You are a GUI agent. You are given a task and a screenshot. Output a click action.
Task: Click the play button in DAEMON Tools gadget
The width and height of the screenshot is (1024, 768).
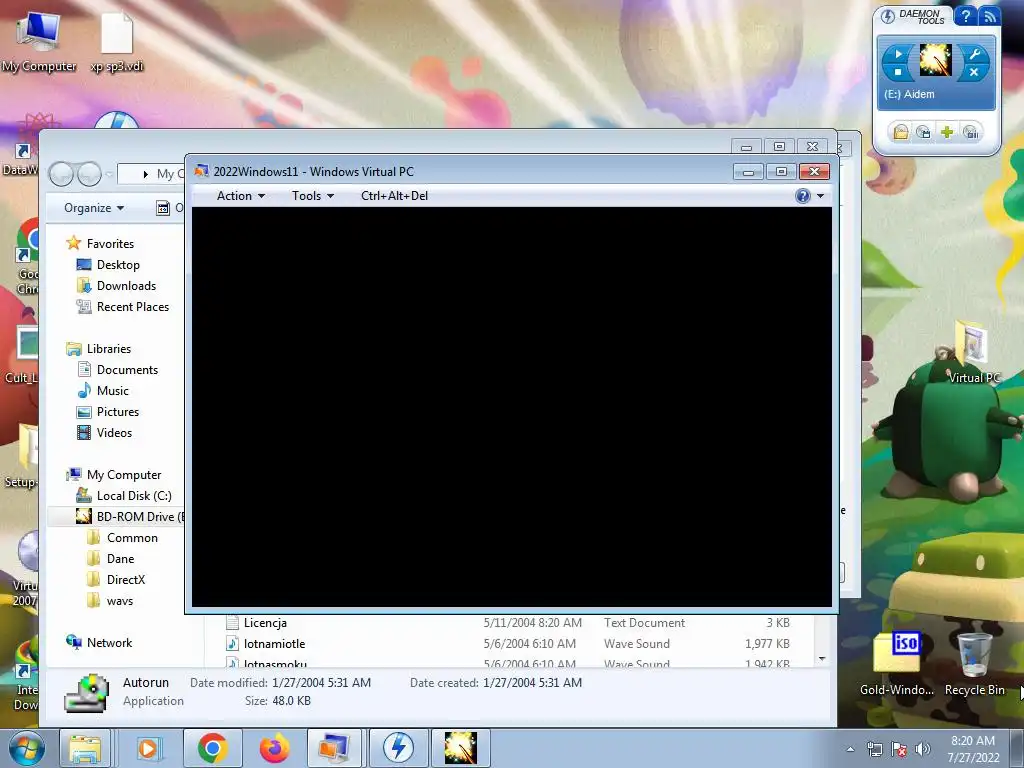pyautogui.click(x=899, y=54)
